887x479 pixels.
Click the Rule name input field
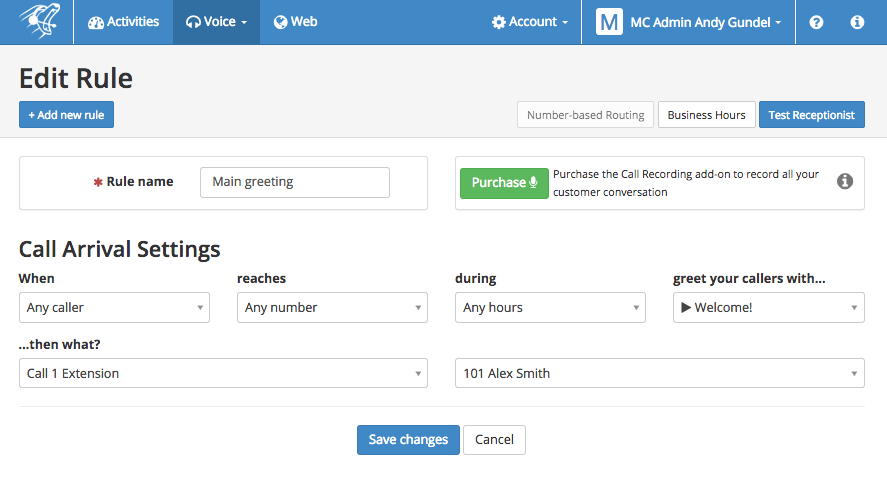295,182
